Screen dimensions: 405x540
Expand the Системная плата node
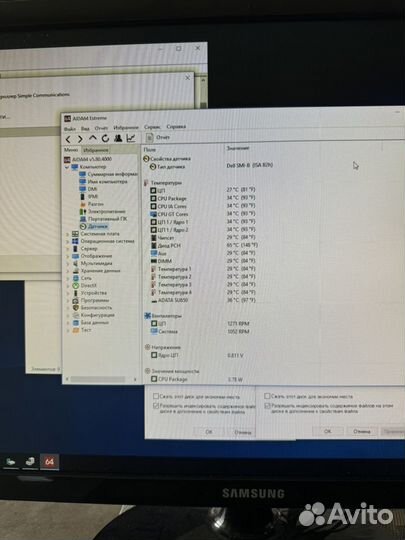(x=68, y=234)
